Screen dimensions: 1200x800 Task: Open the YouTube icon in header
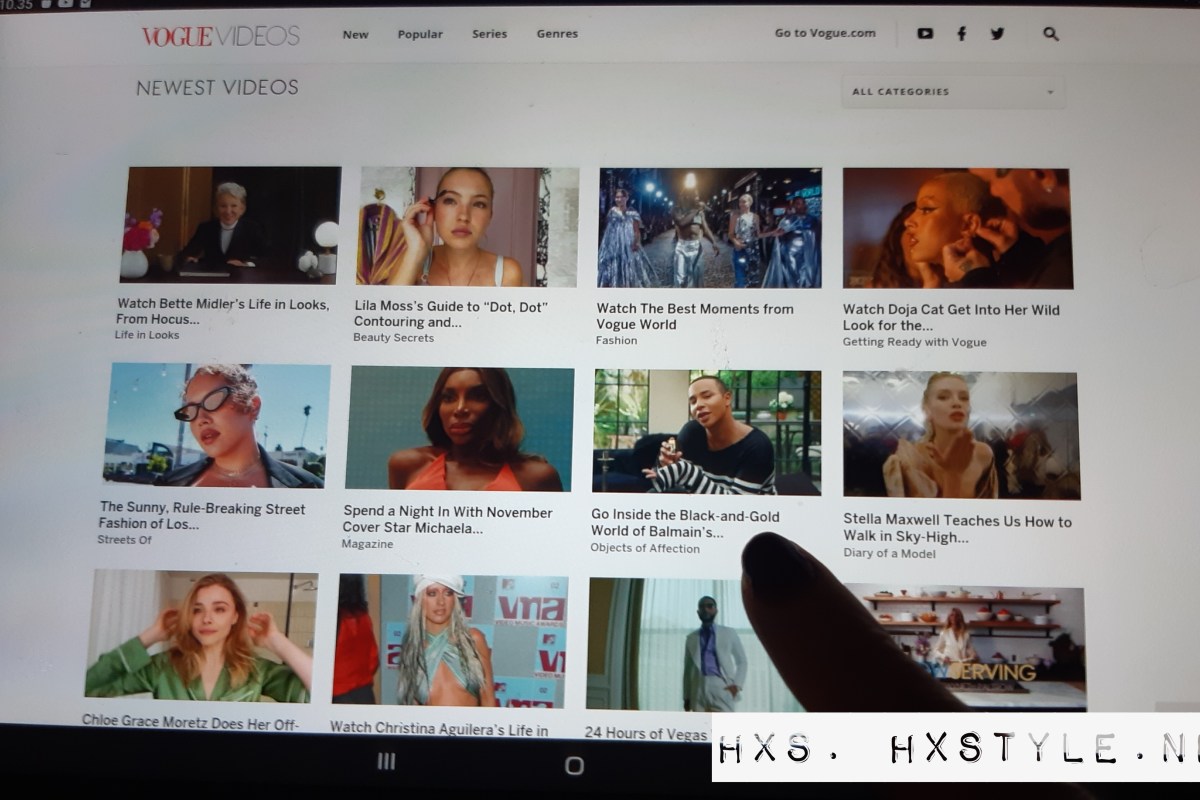point(925,34)
